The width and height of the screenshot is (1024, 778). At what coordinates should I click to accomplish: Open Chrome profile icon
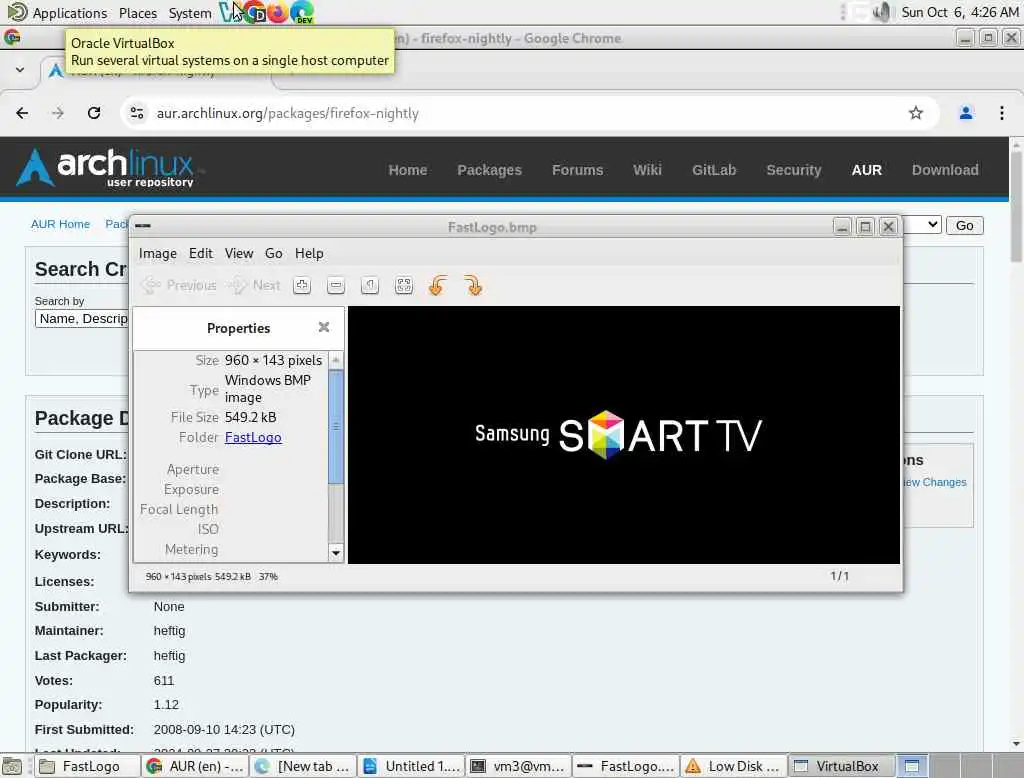[966, 113]
